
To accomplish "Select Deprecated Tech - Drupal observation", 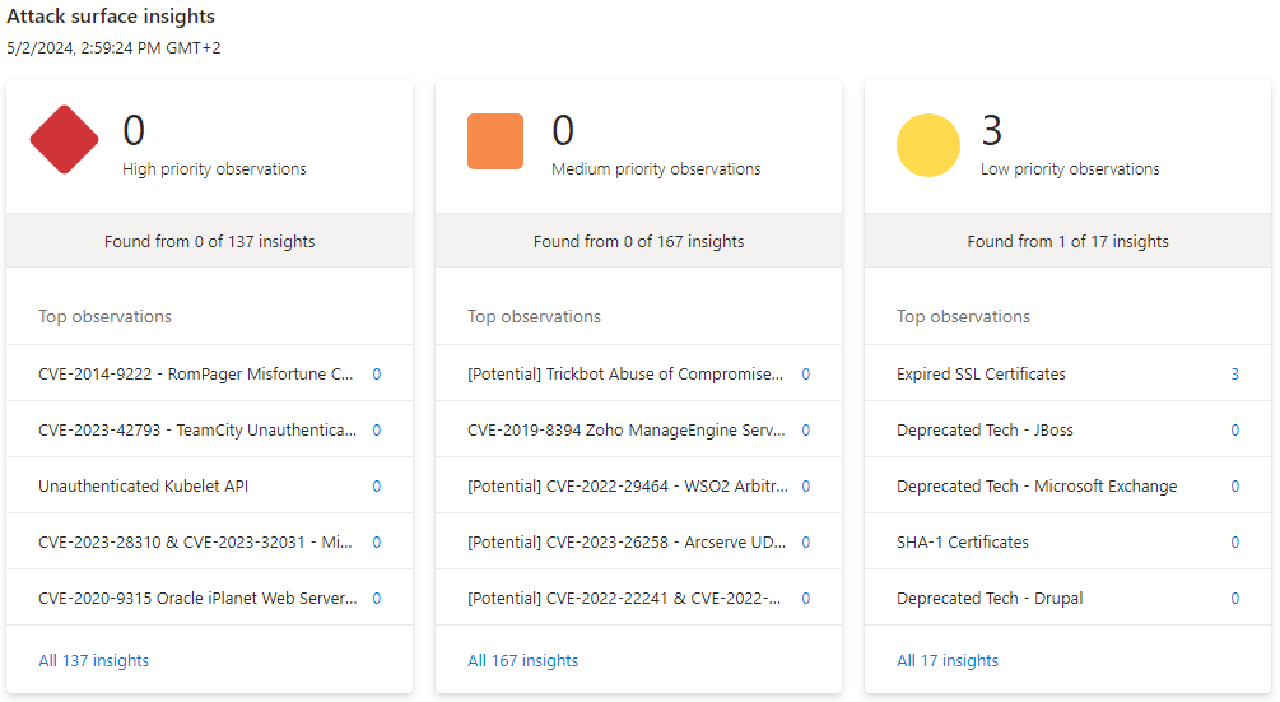I will [990, 598].
